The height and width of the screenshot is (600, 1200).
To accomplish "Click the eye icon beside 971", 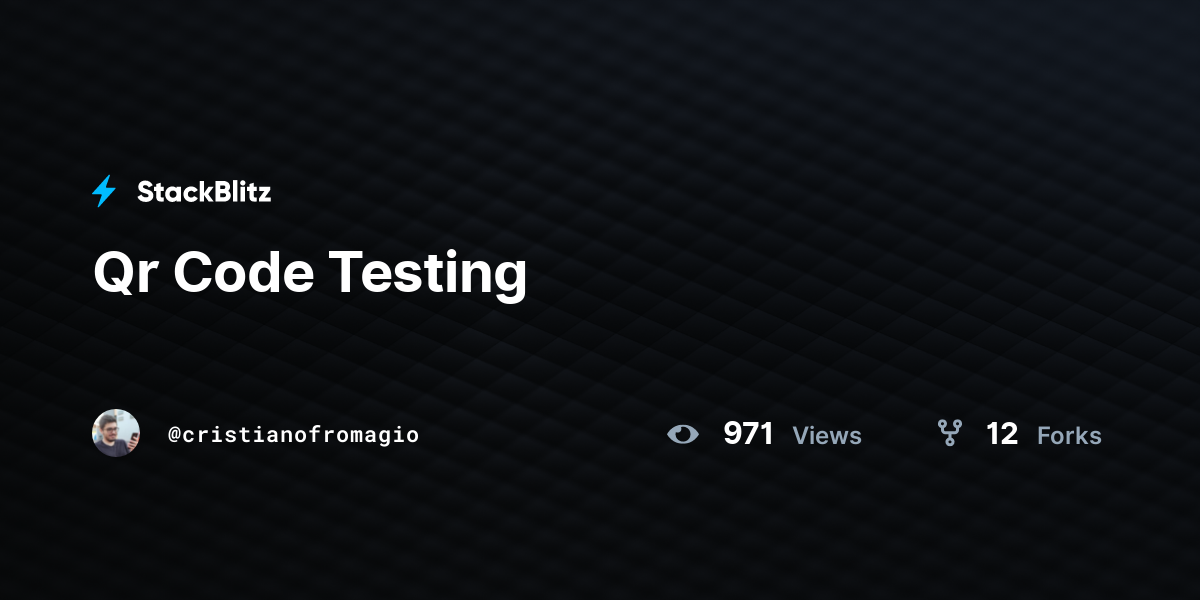I will point(683,434).
